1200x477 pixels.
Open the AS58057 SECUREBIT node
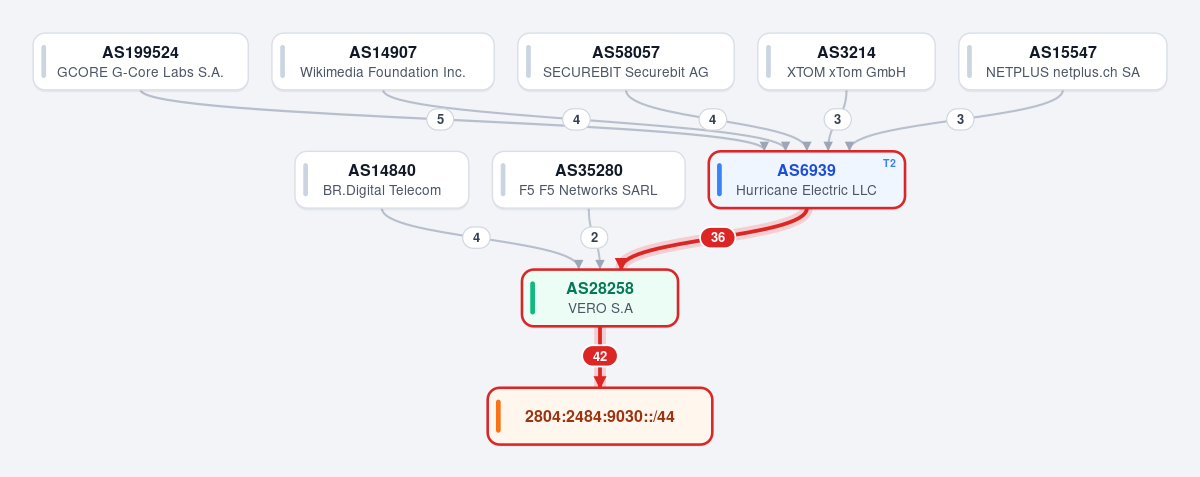click(626, 62)
